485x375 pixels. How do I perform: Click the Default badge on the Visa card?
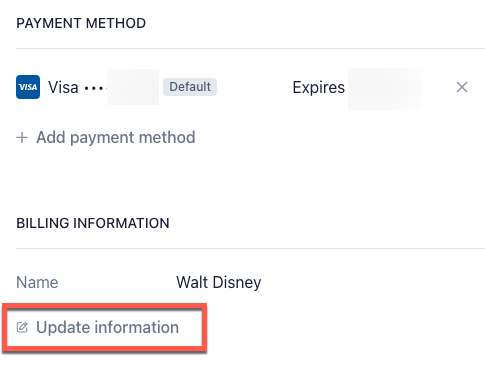[190, 87]
